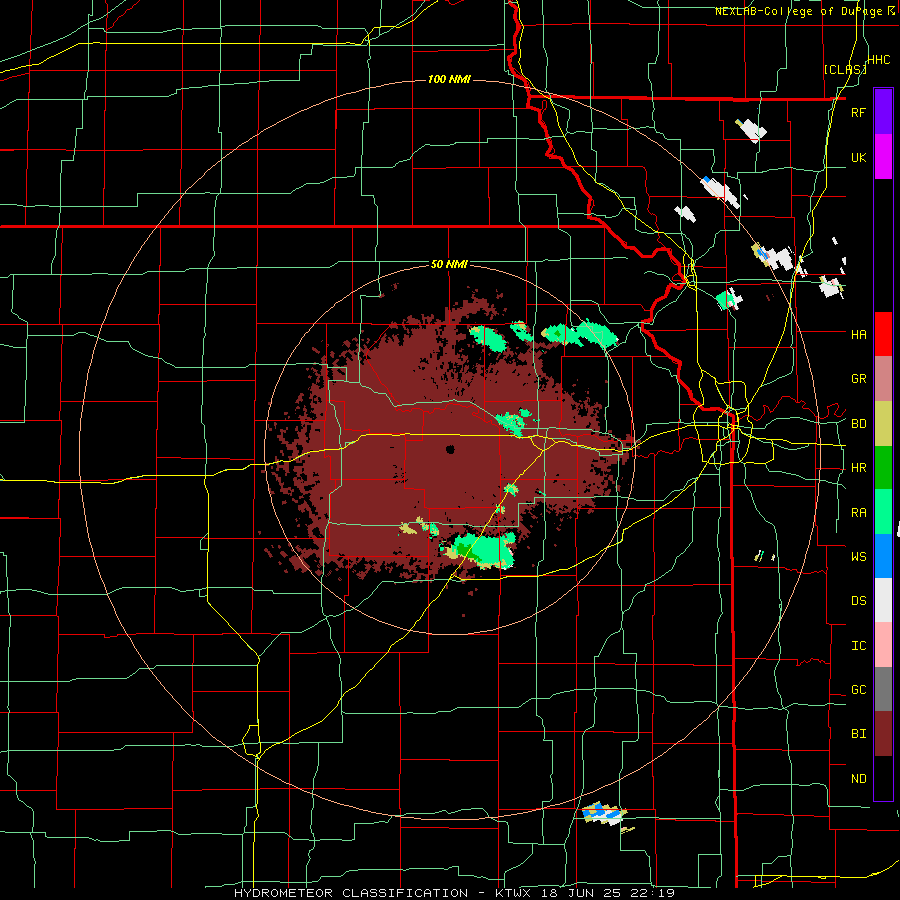900x900 pixels.
Task: Click the BD legend label
Action: click(x=858, y=424)
